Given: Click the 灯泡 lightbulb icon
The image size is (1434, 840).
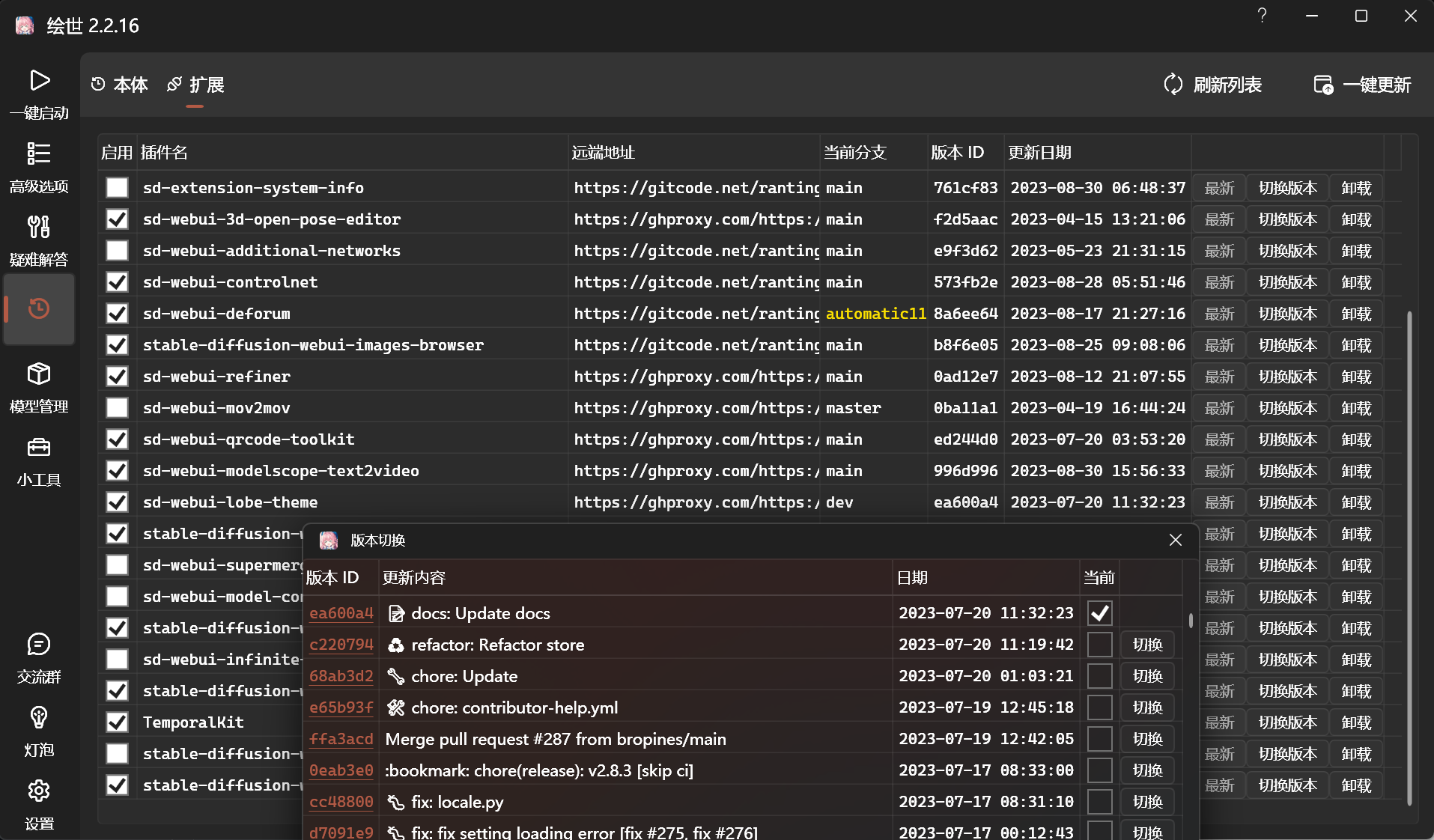Looking at the screenshot, I should click(x=39, y=717).
